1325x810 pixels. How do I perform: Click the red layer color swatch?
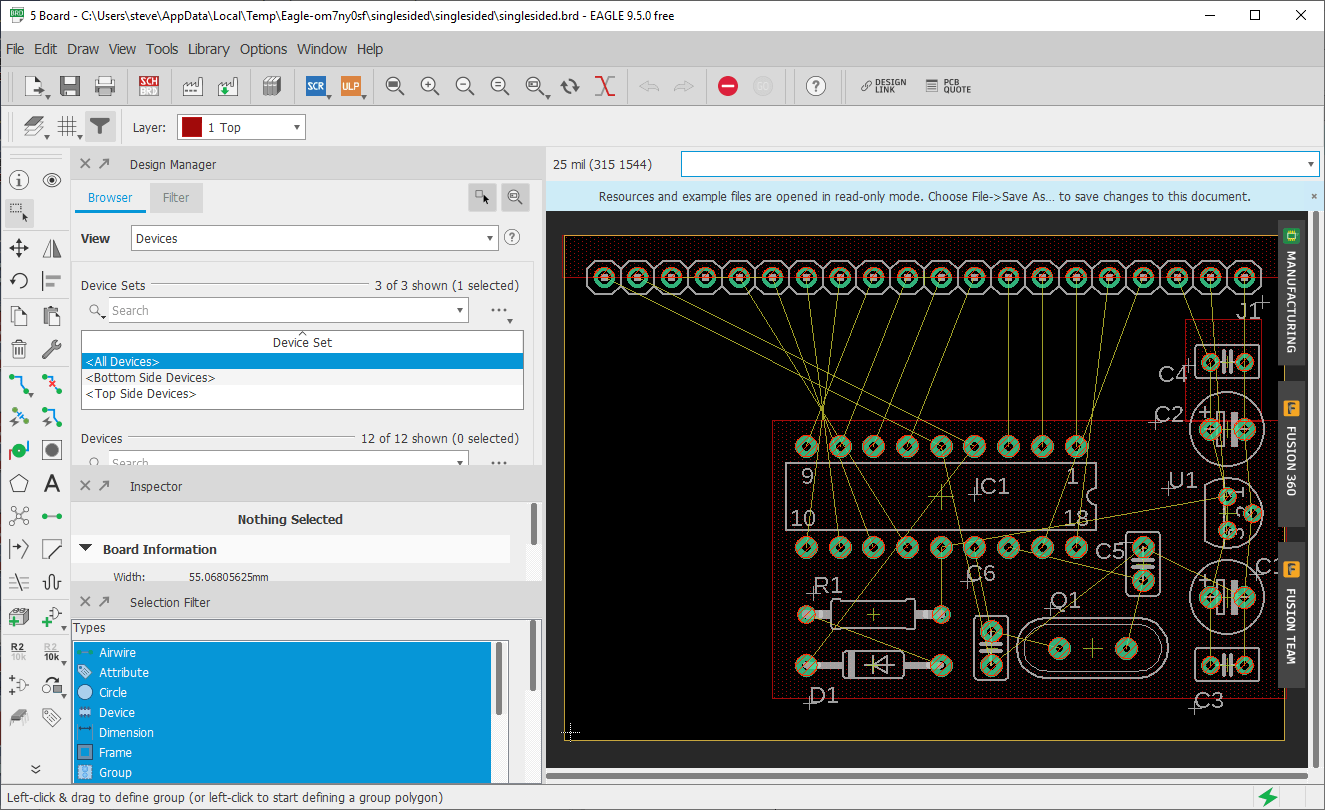pos(190,127)
